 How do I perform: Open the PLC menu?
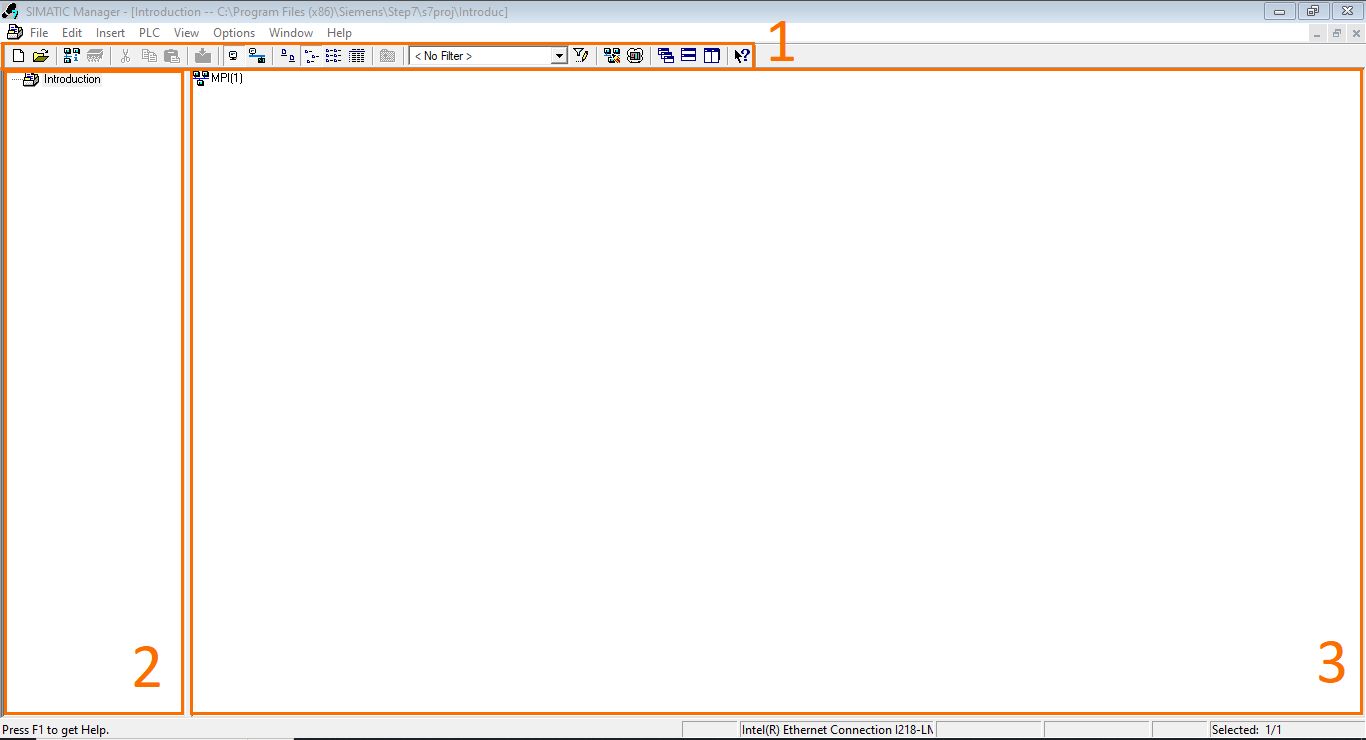tap(148, 32)
